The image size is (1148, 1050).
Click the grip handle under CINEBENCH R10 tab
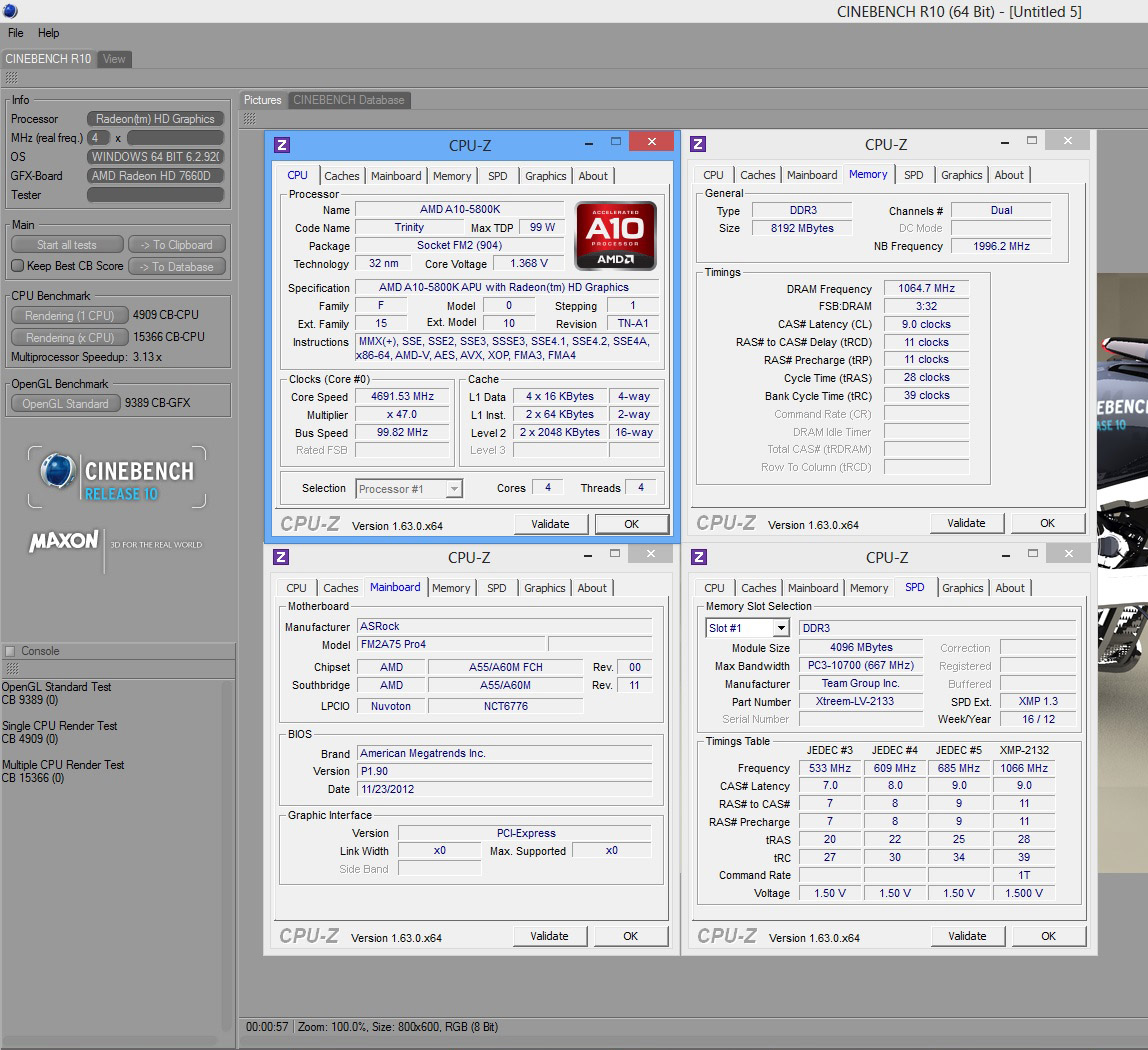click(11, 78)
